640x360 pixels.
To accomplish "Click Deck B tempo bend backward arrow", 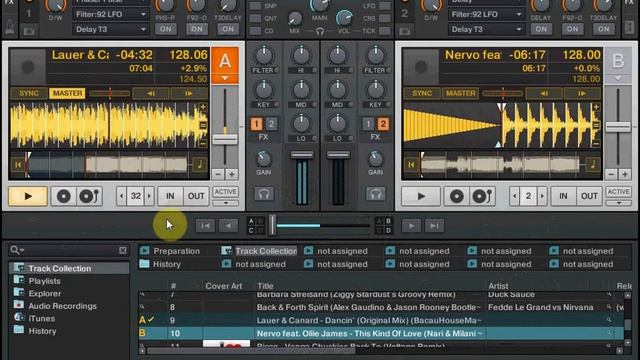I will [x=544, y=93].
